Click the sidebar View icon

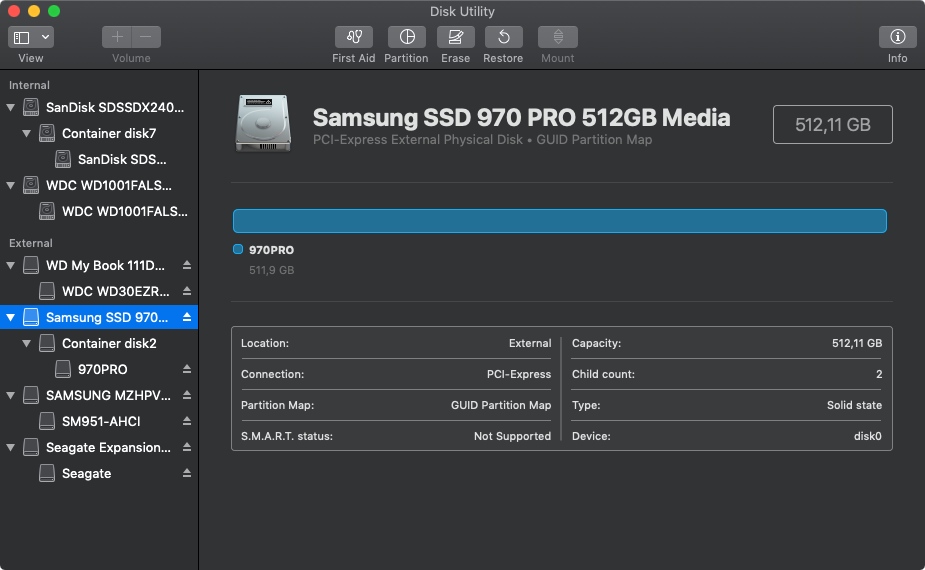point(22,37)
